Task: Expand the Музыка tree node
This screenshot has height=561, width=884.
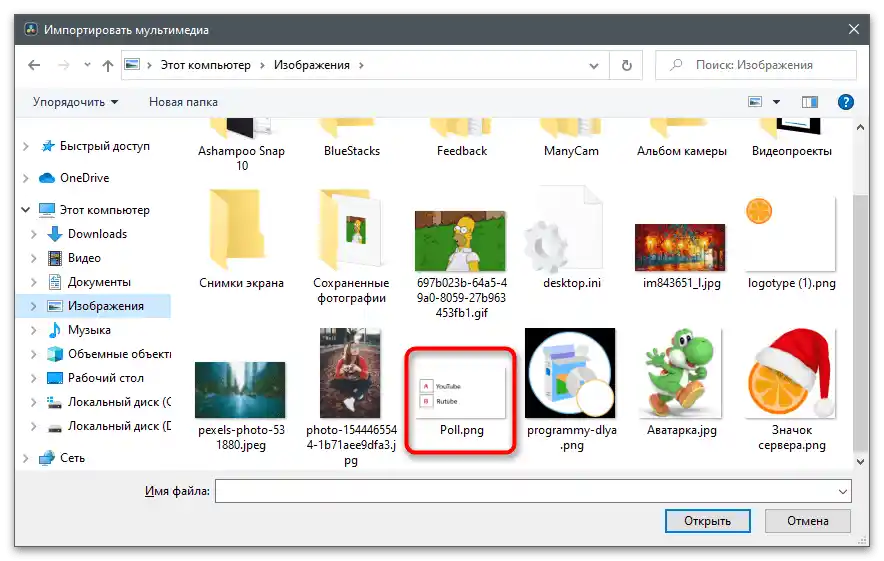Action: [34, 330]
